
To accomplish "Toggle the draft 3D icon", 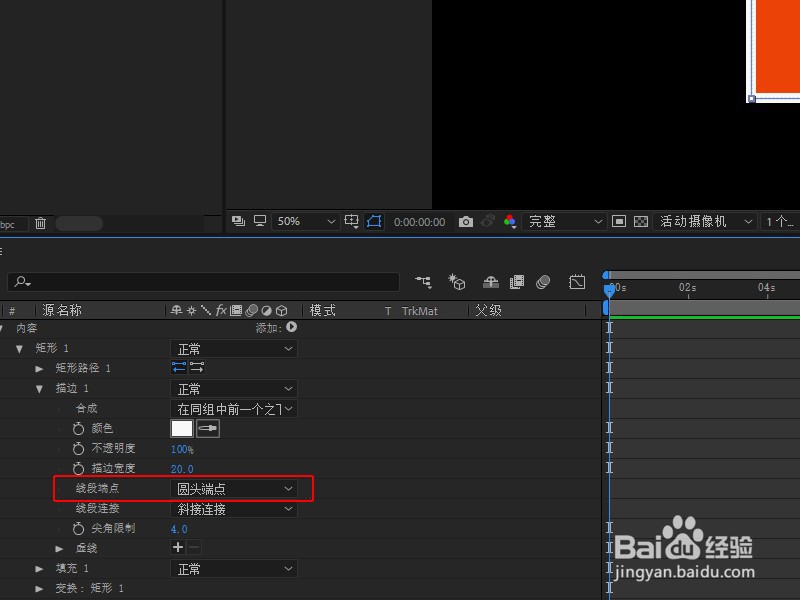I will [x=457, y=282].
